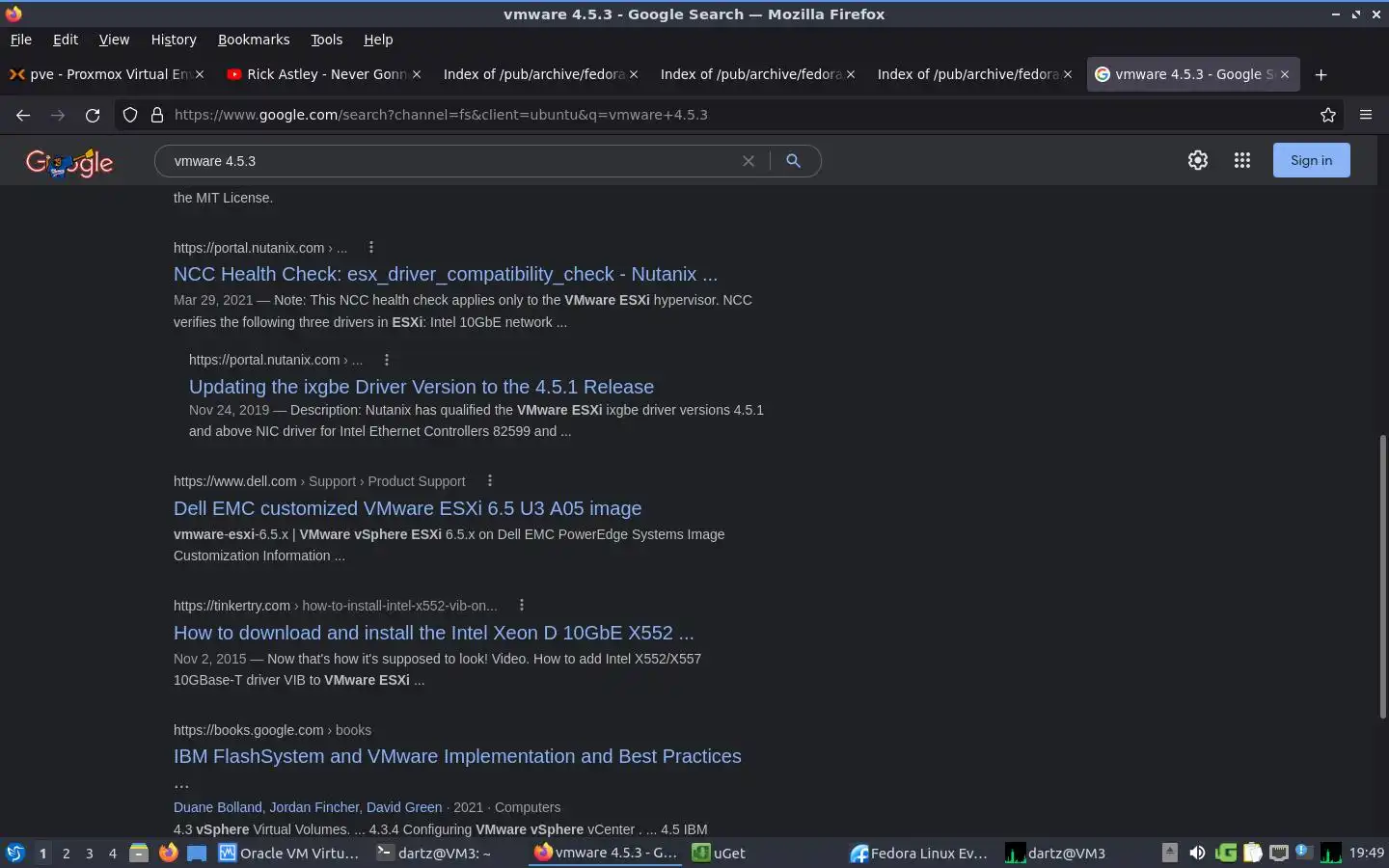This screenshot has height=868, width=1389.
Task: Open the Bookmarks menu
Action: click(254, 40)
